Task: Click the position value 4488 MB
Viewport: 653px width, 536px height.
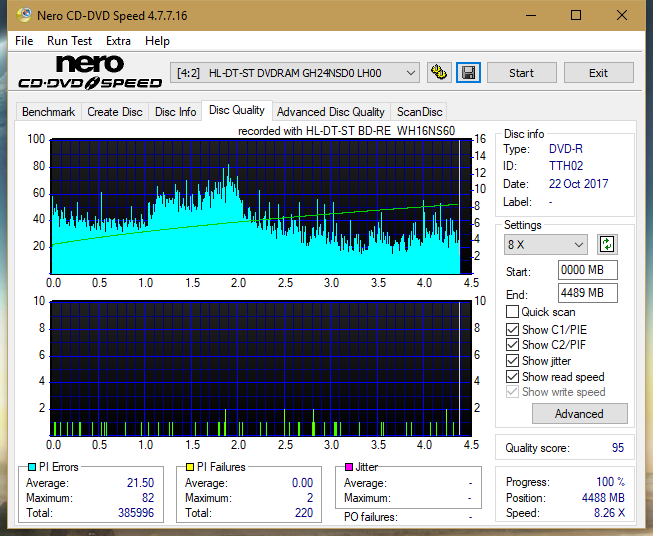Action: pos(603,498)
